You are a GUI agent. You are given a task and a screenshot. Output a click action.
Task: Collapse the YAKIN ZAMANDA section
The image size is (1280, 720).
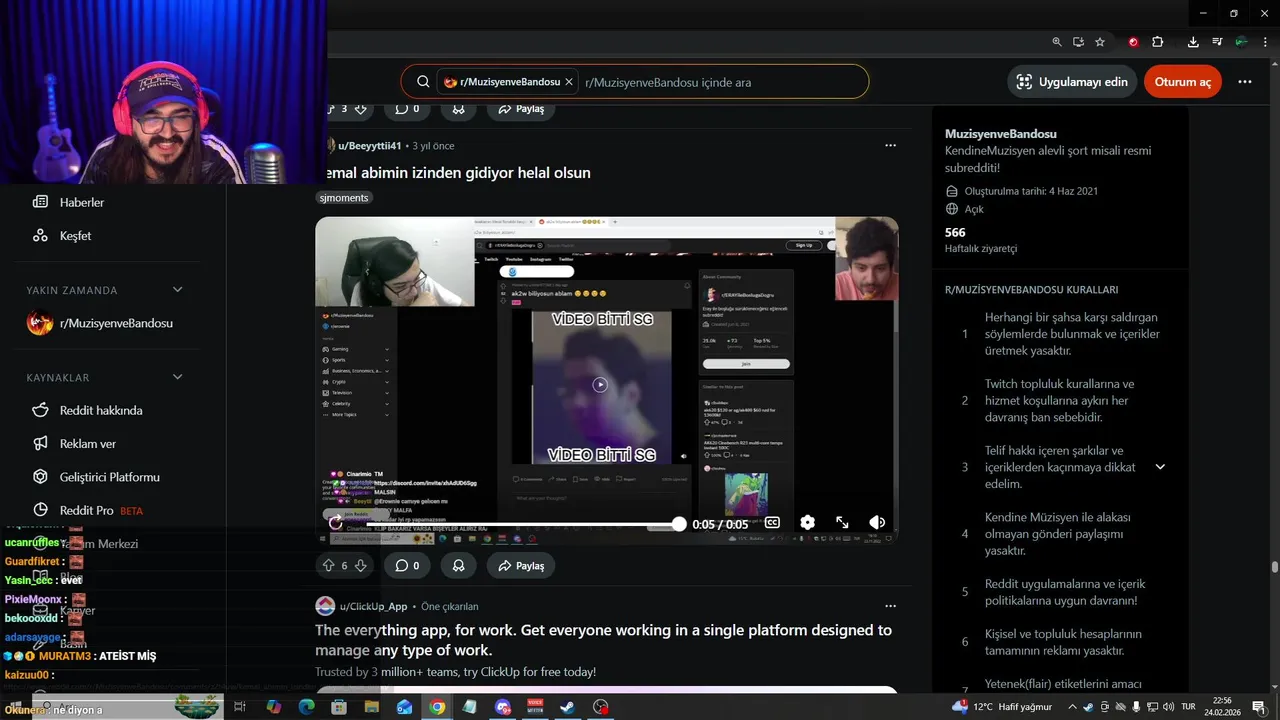point(178,290)
